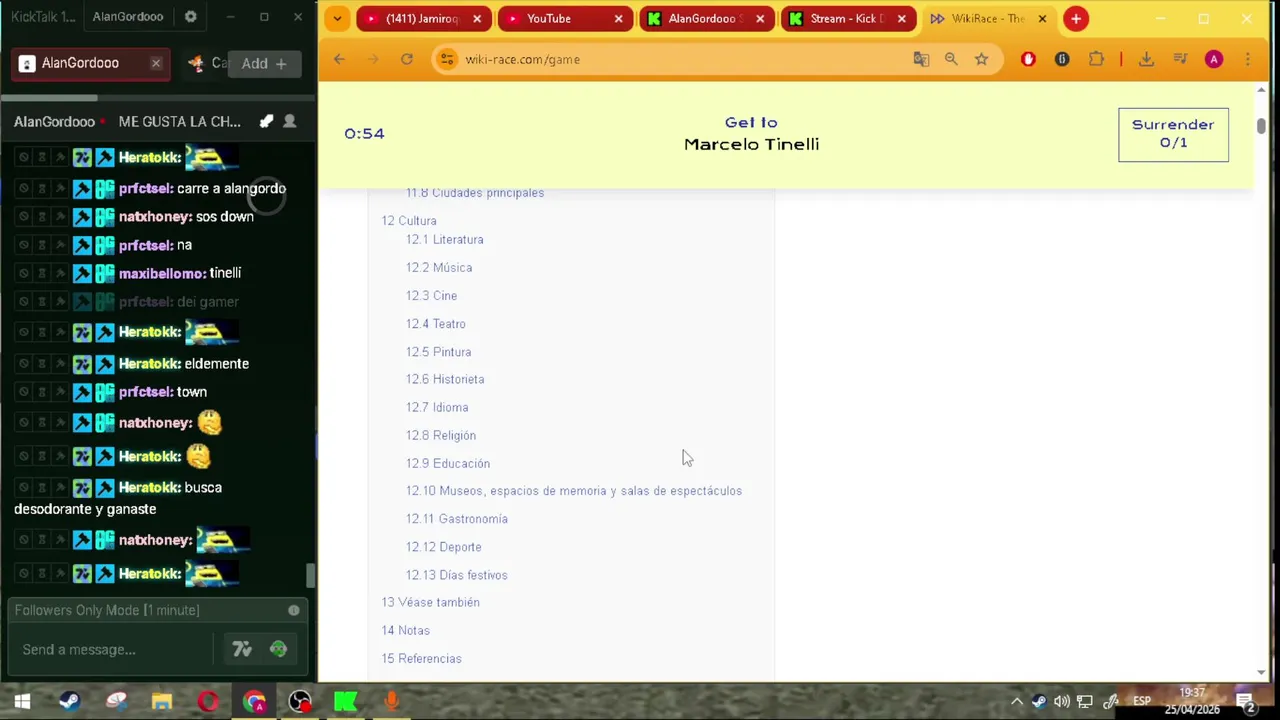Go to 12.9 Educación section

(x=448, y=464)
